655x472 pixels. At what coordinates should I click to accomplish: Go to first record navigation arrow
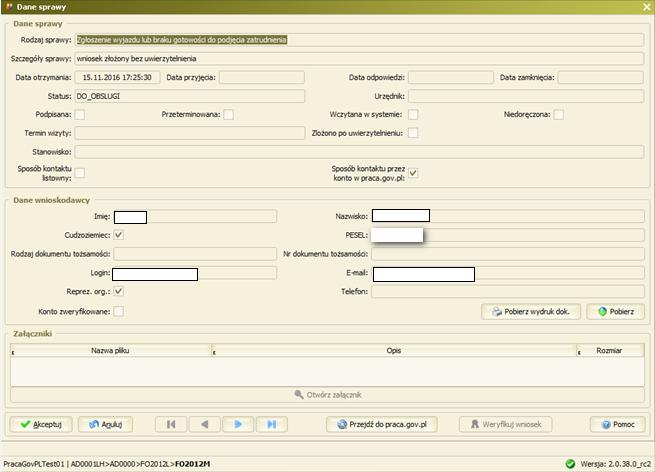171,424
